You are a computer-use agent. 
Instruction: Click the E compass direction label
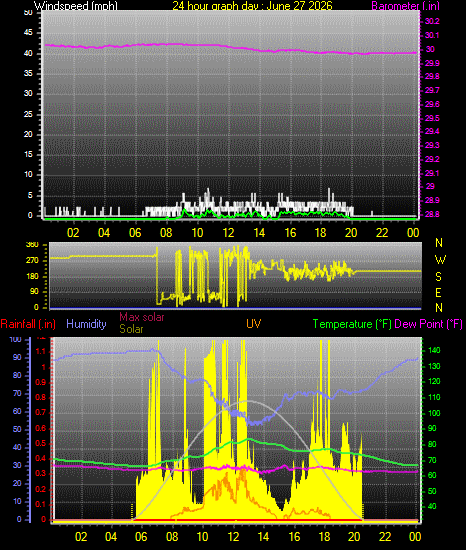(438, 293)
